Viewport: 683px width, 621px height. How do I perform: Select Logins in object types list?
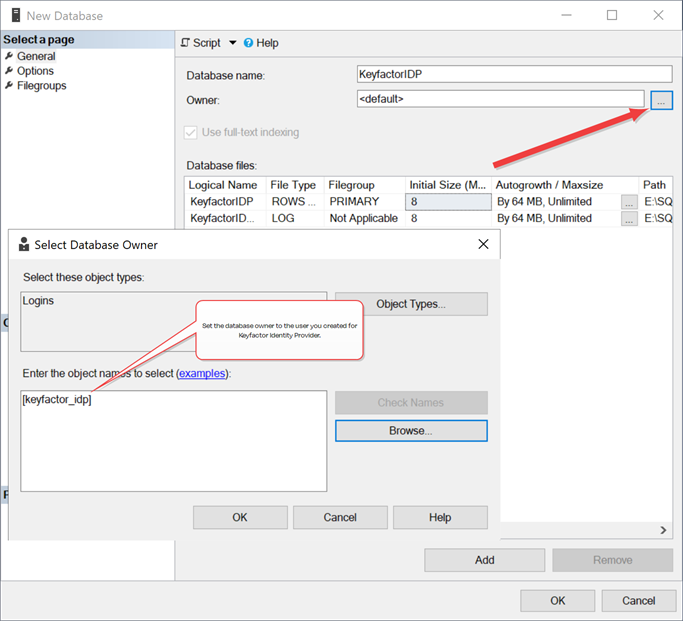[38, 301]
